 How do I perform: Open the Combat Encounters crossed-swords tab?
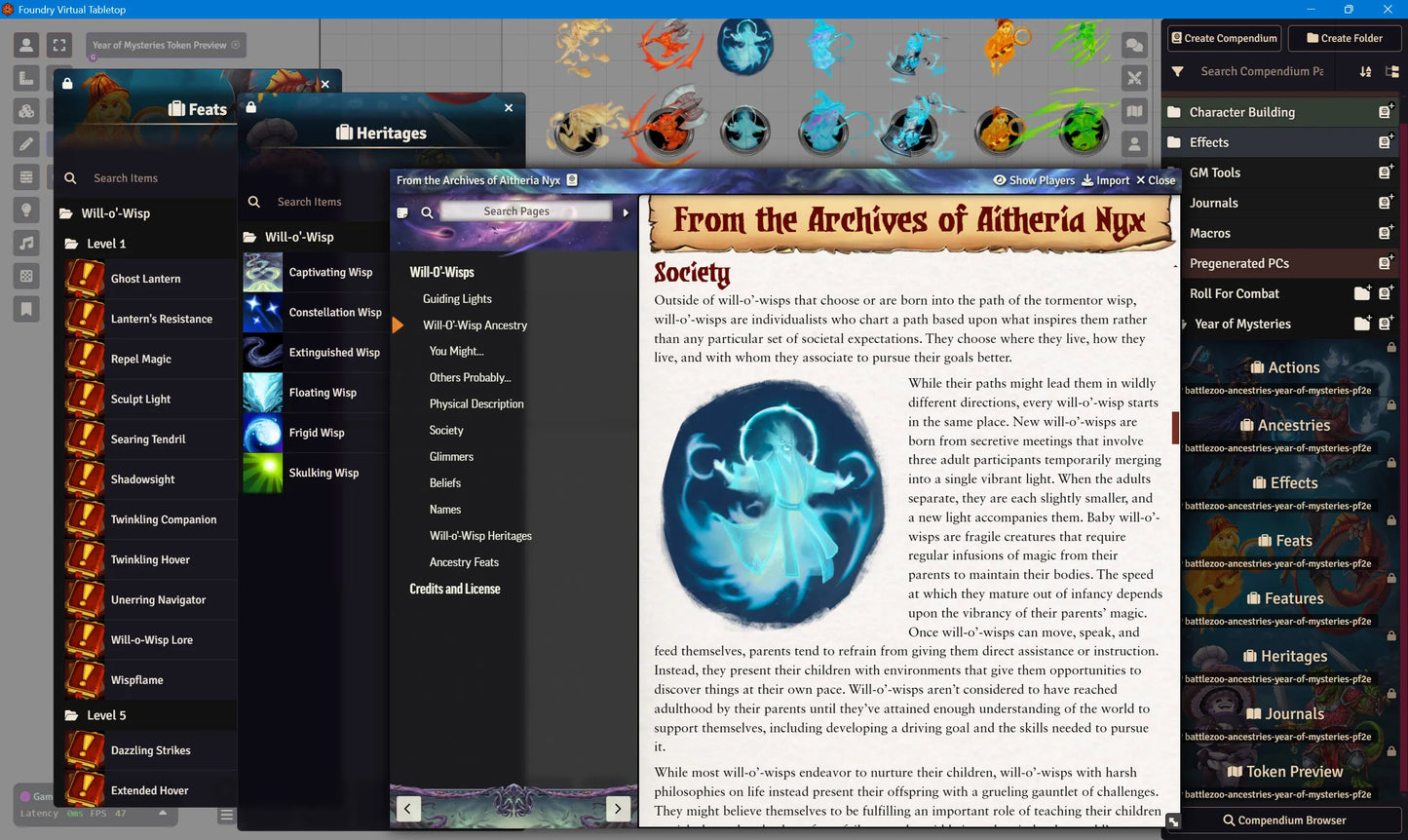[1134, 78]
